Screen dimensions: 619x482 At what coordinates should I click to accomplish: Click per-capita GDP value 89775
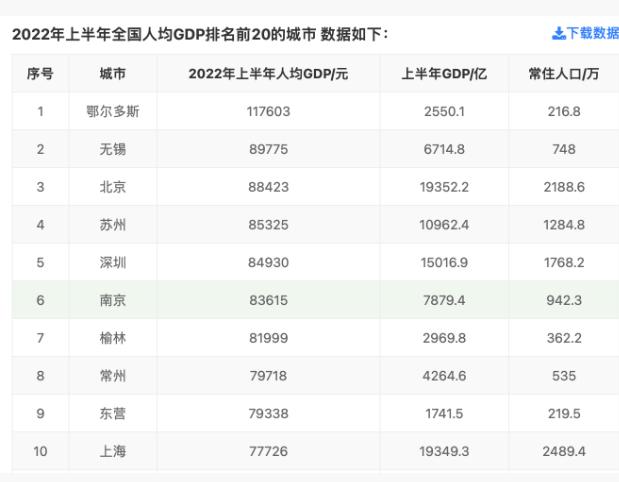(268, 149)
